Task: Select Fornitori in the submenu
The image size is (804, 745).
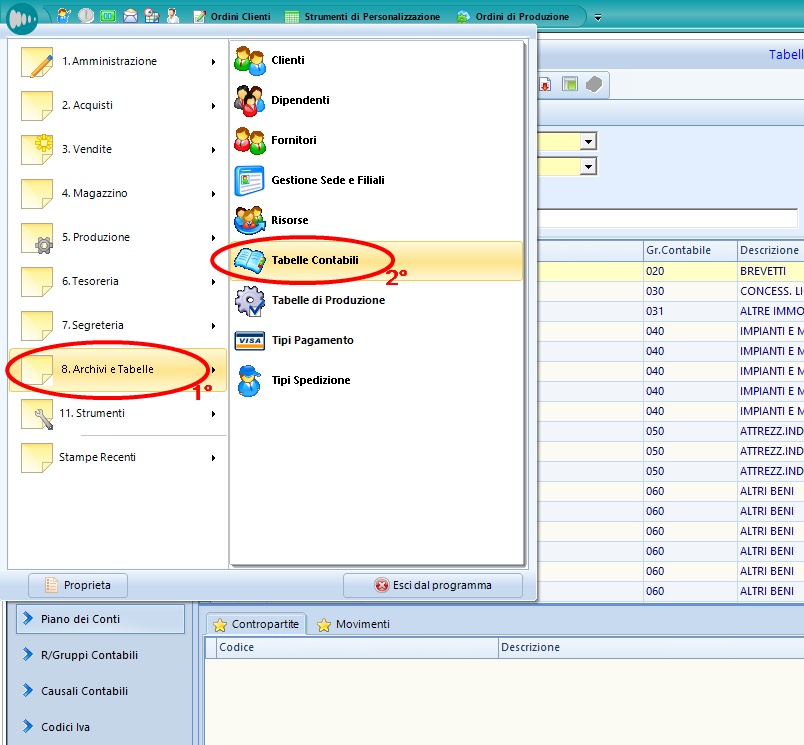Action: pos(293,140)
